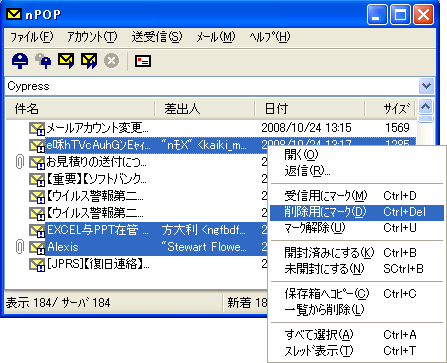This screenshot has width=447, height=363.
Task: Sort by サイズ column header
Action: [391, 109]
